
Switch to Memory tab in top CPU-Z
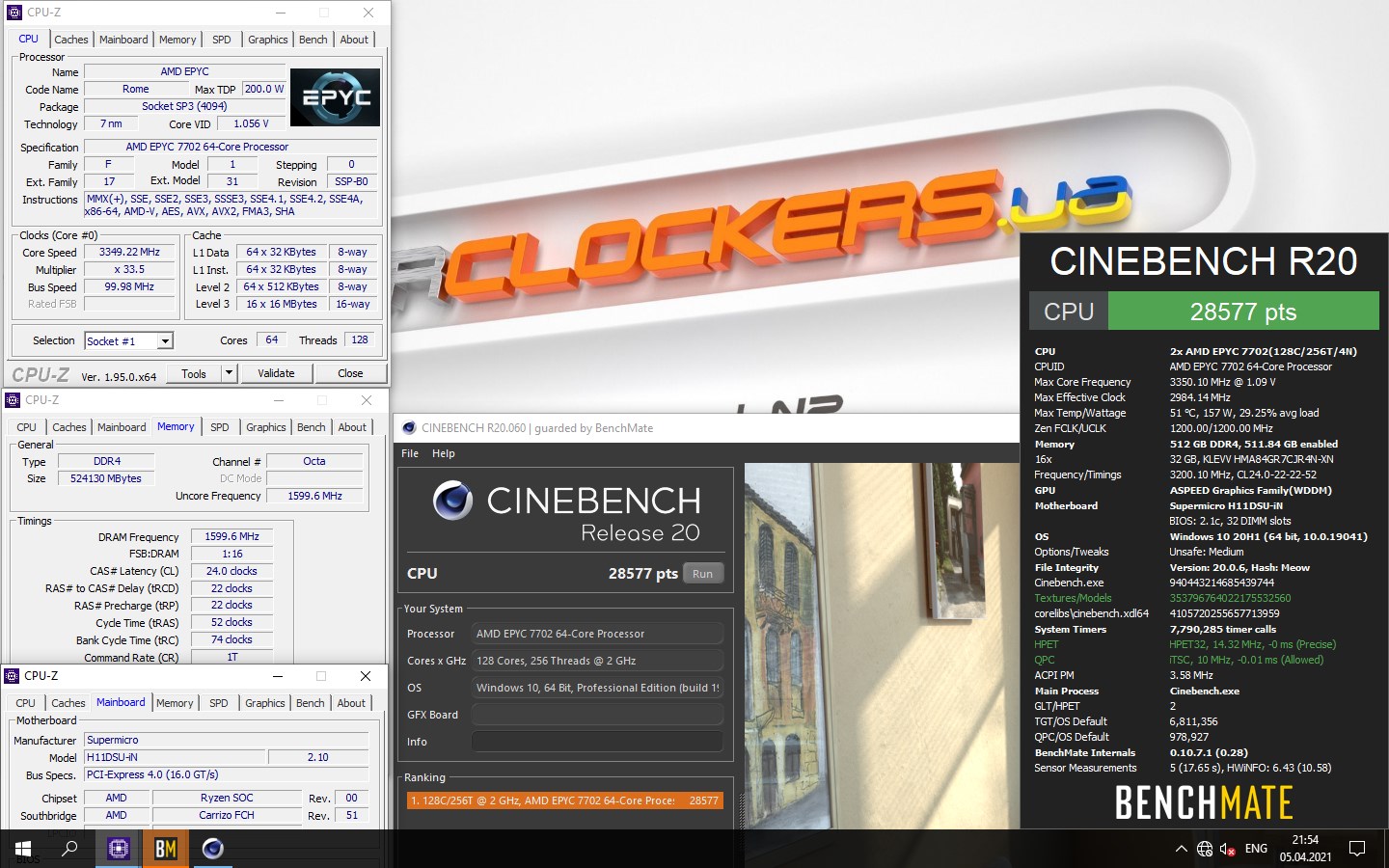(177, 40)
